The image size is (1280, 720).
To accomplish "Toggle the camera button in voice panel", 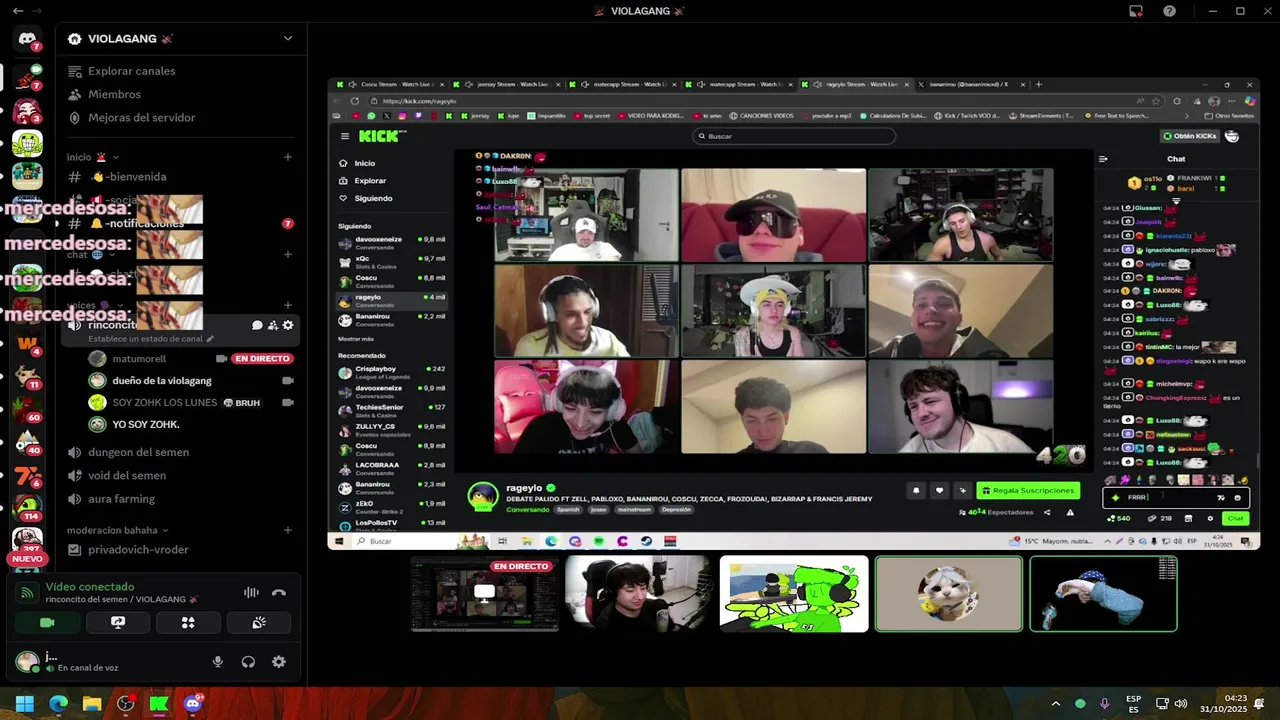I will (x=46, y=622).
